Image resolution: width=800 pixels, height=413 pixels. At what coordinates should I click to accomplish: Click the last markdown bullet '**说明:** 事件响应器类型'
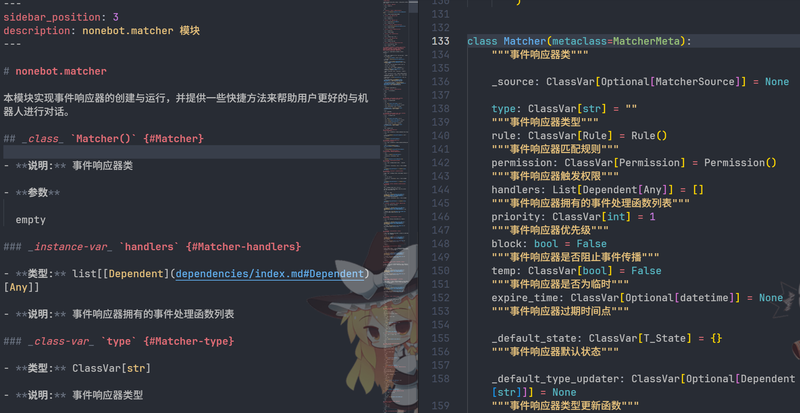(x=73, y=395)
